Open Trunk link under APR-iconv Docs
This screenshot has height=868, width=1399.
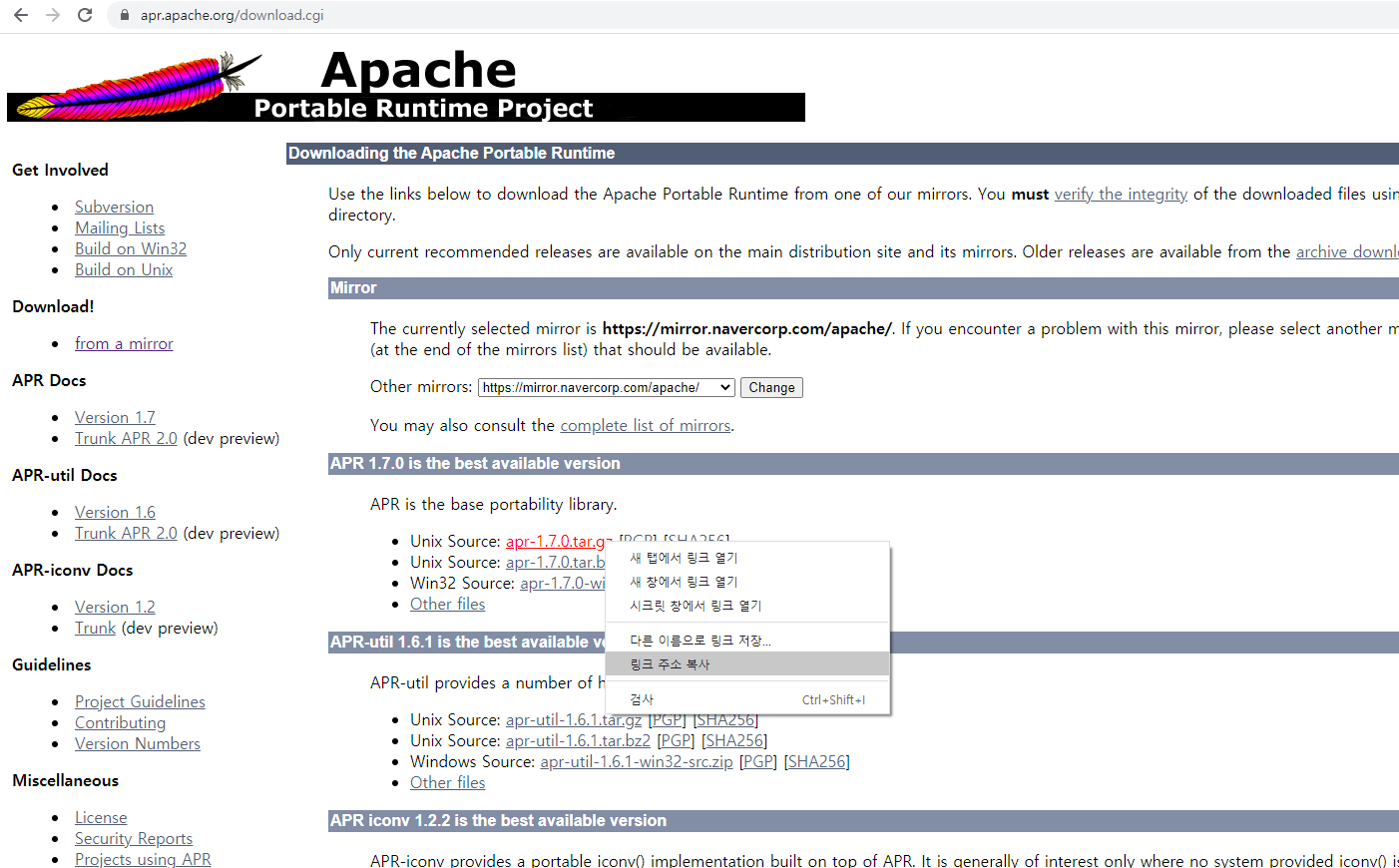pos(95,628)
